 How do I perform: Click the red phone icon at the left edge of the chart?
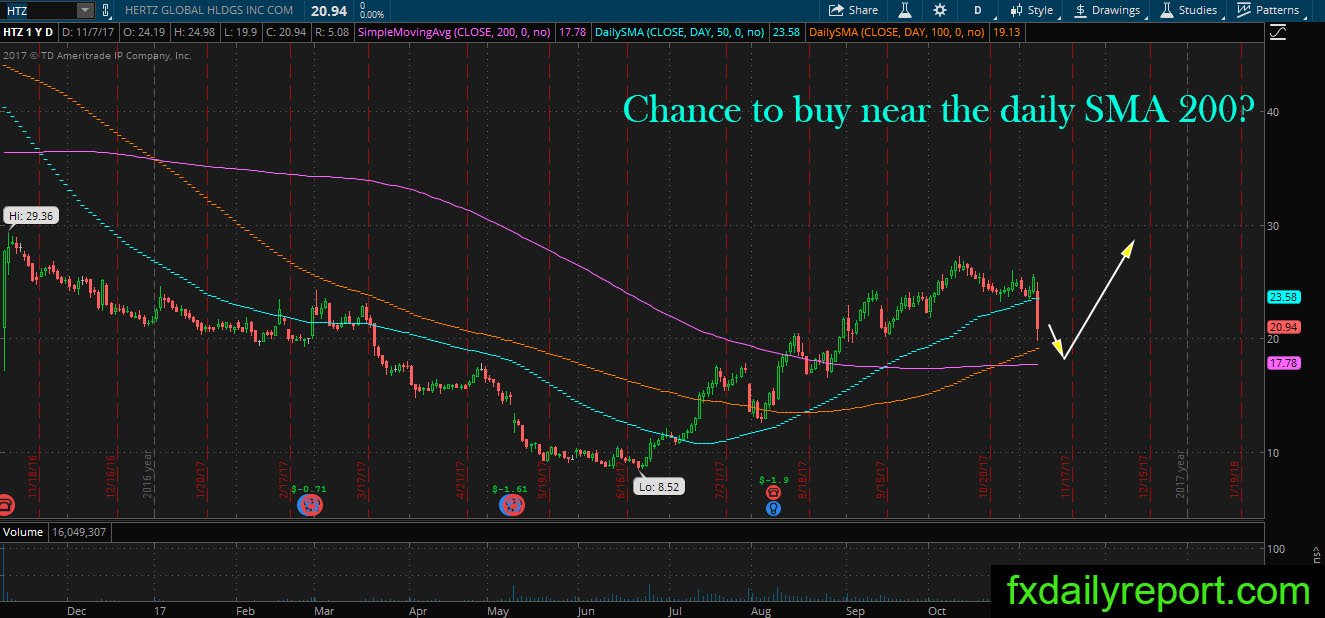pyautogui.click(x=5, y=505)
